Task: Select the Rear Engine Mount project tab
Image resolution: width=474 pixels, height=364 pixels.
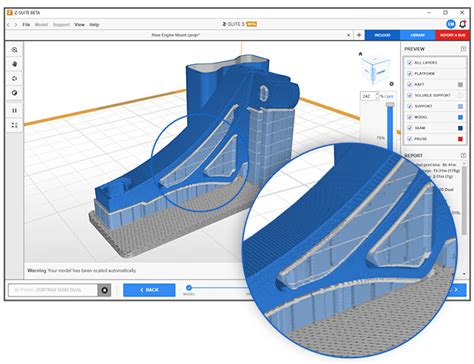Action: 176,35
